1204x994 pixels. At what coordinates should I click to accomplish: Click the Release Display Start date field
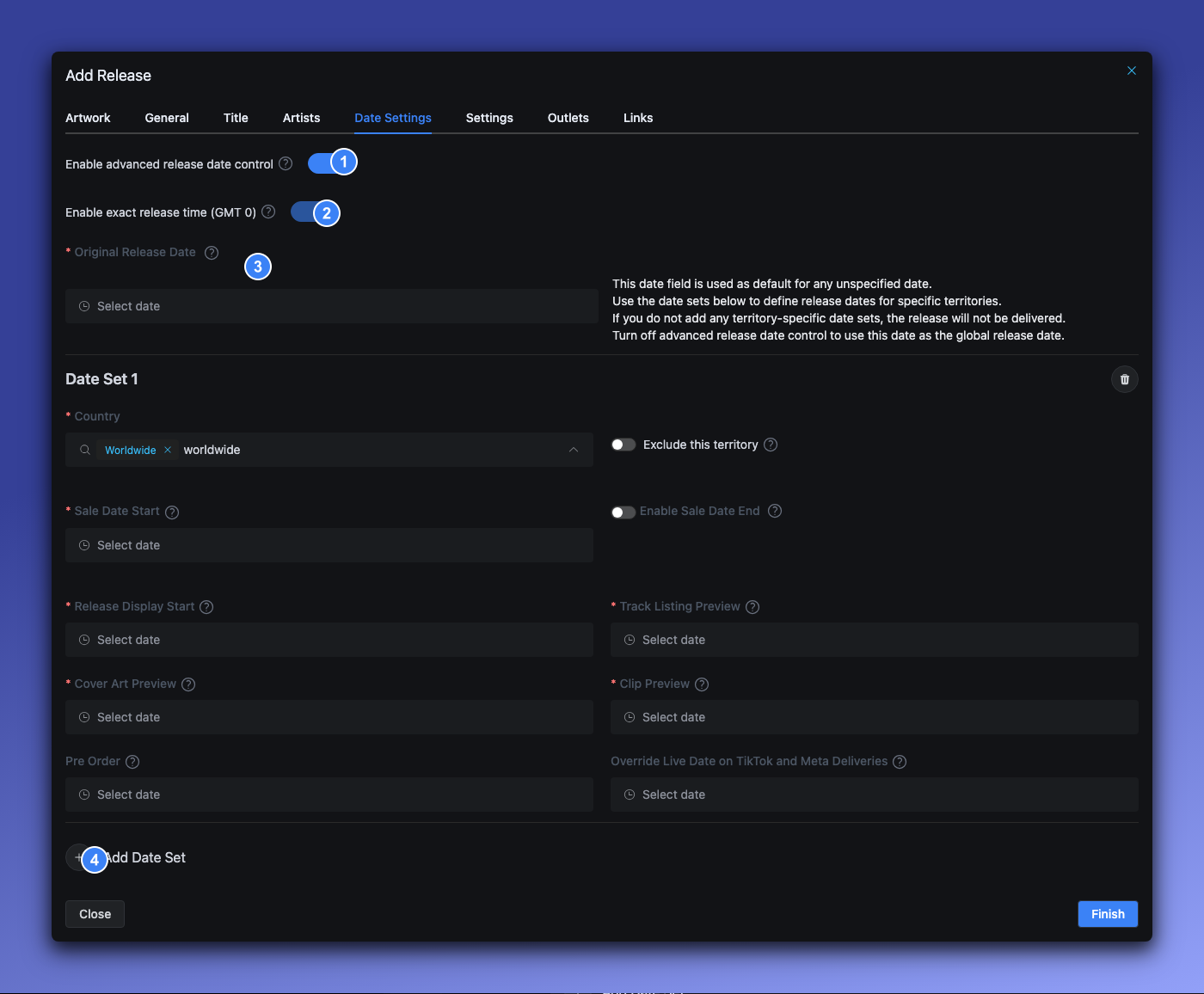tap(329, 640)
